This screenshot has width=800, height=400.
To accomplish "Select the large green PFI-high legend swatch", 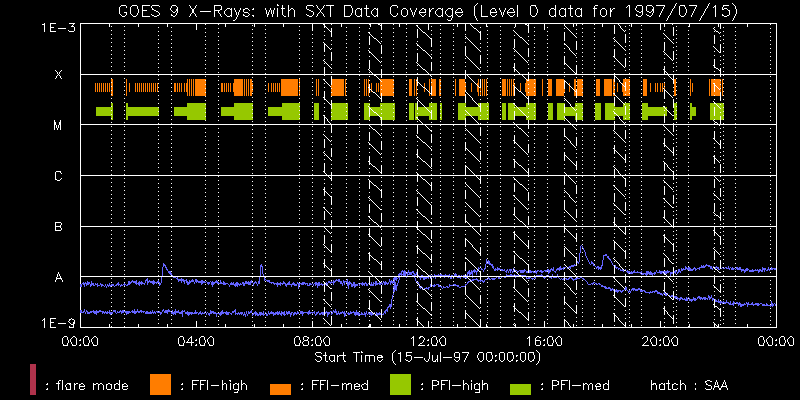I will [400, 383].
